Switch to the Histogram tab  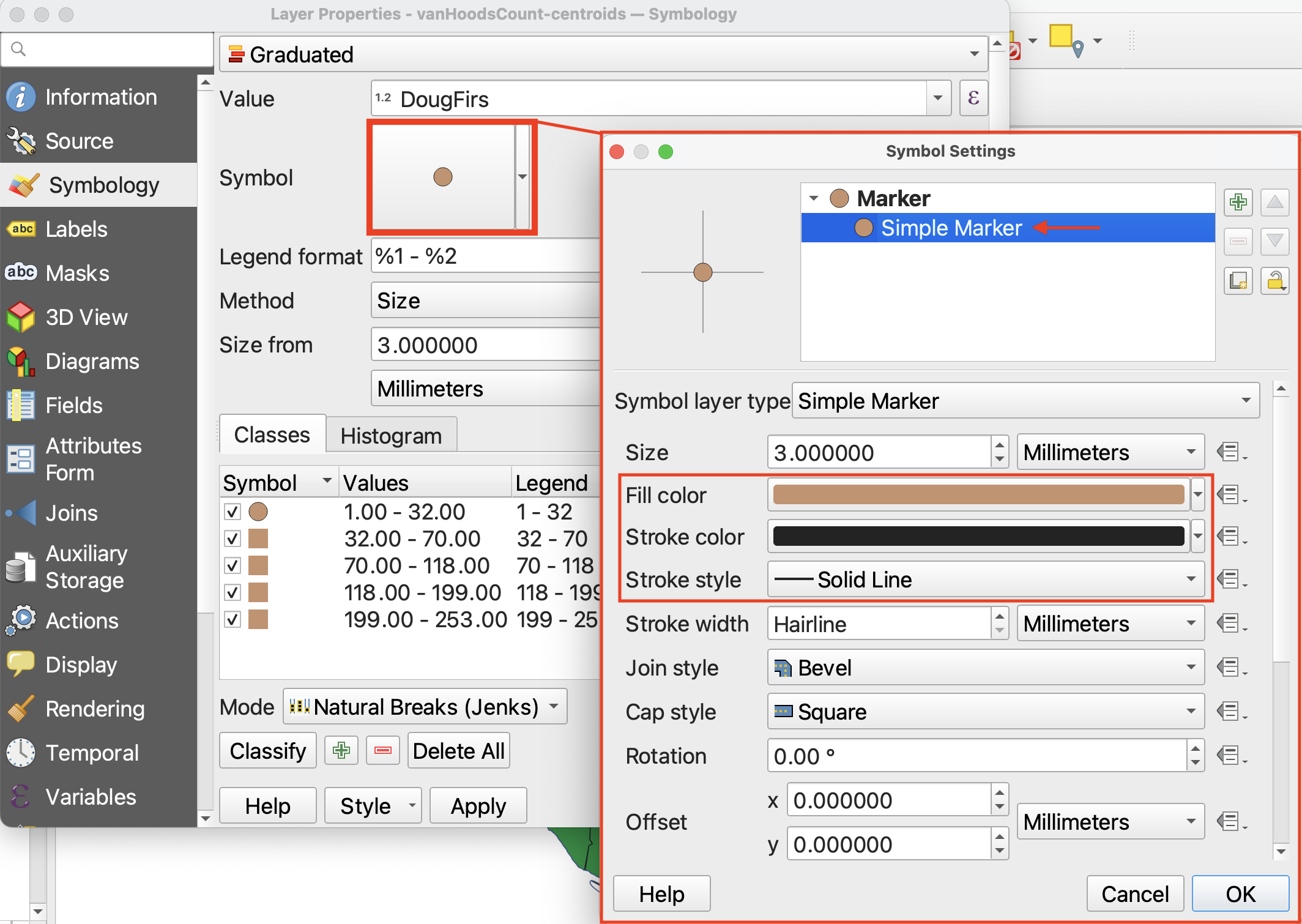pos(391,436)
